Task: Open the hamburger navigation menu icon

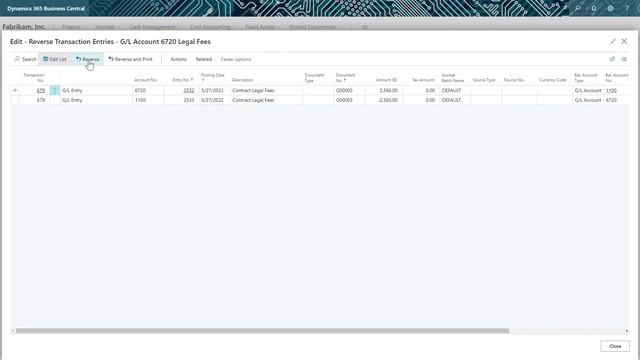Action: coord(365,27)
